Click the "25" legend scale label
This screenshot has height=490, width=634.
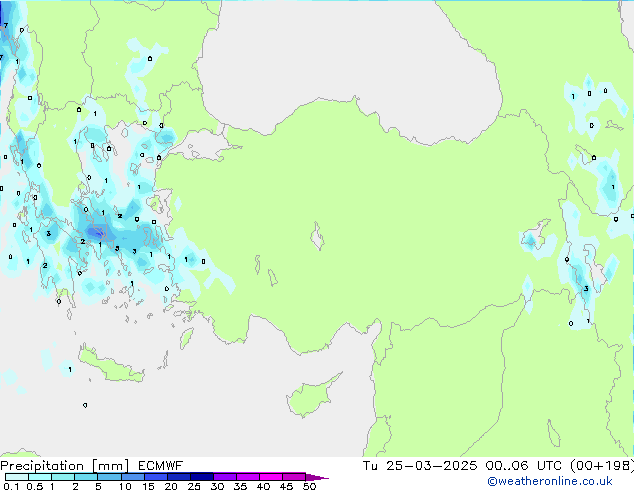click(x=194, y=486)
